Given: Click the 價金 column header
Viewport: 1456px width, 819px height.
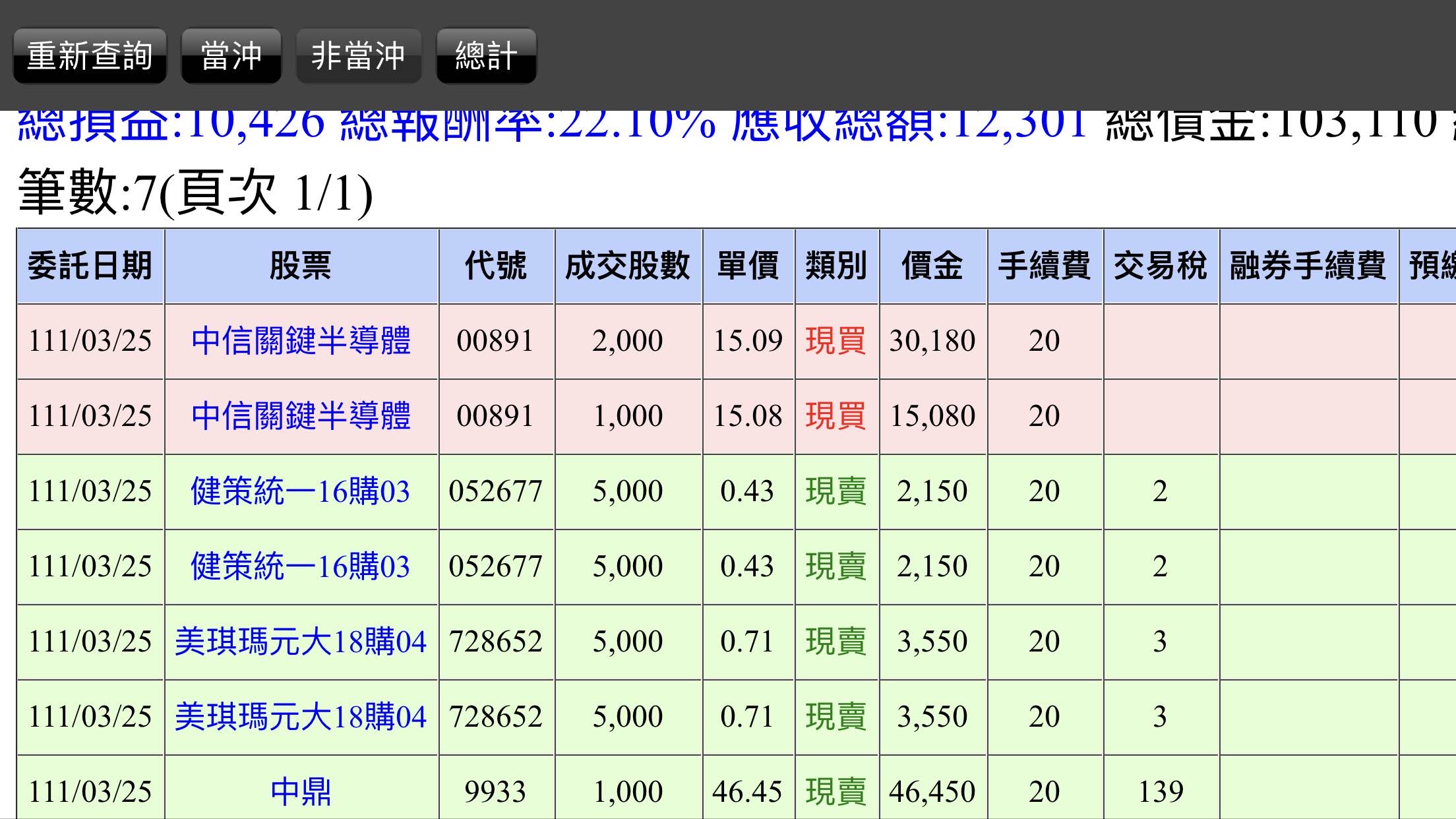Looking at the screenshot, I should tap(932, 266).
